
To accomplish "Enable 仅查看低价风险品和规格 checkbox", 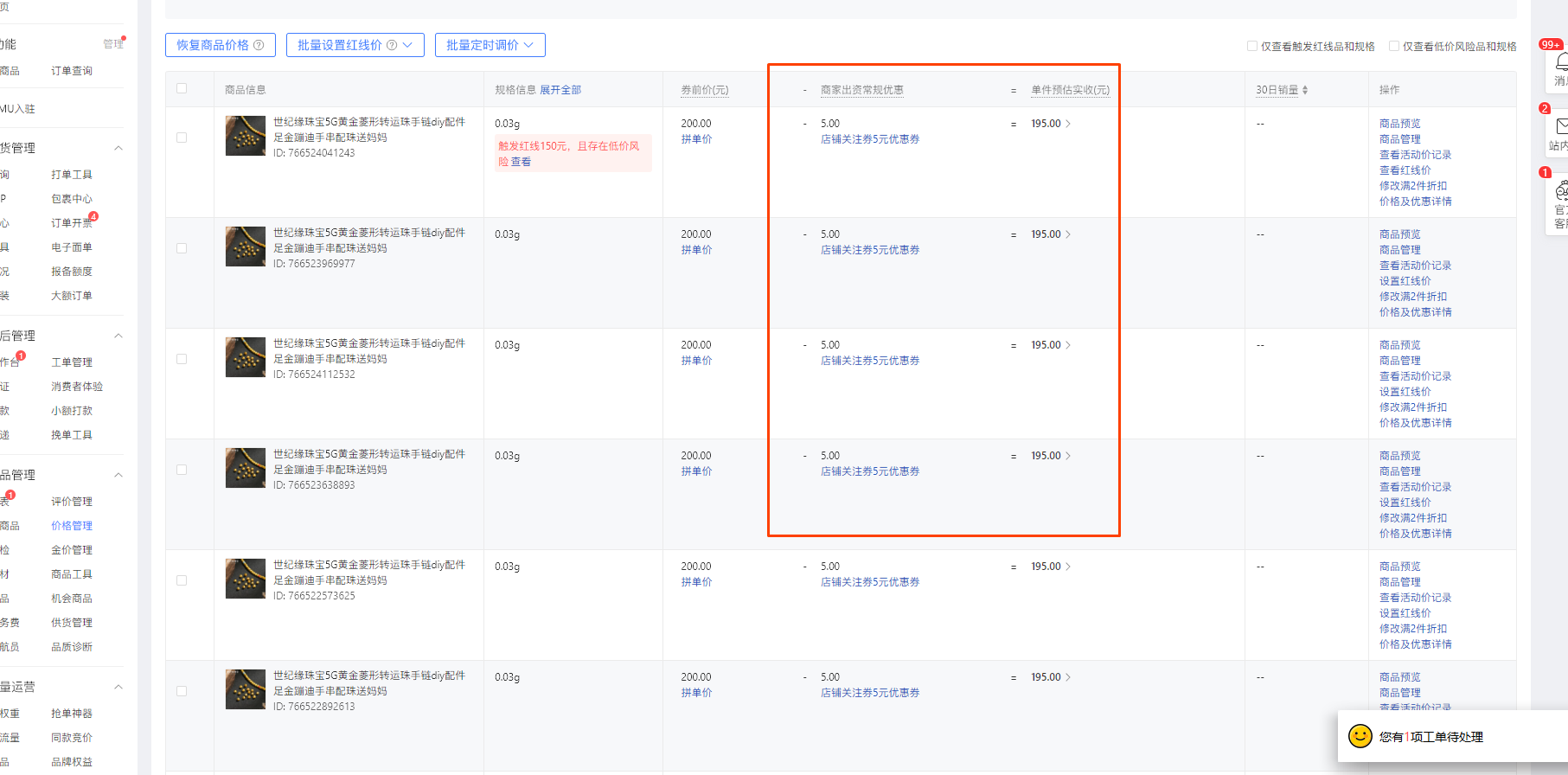I will tap(1394, 46).
